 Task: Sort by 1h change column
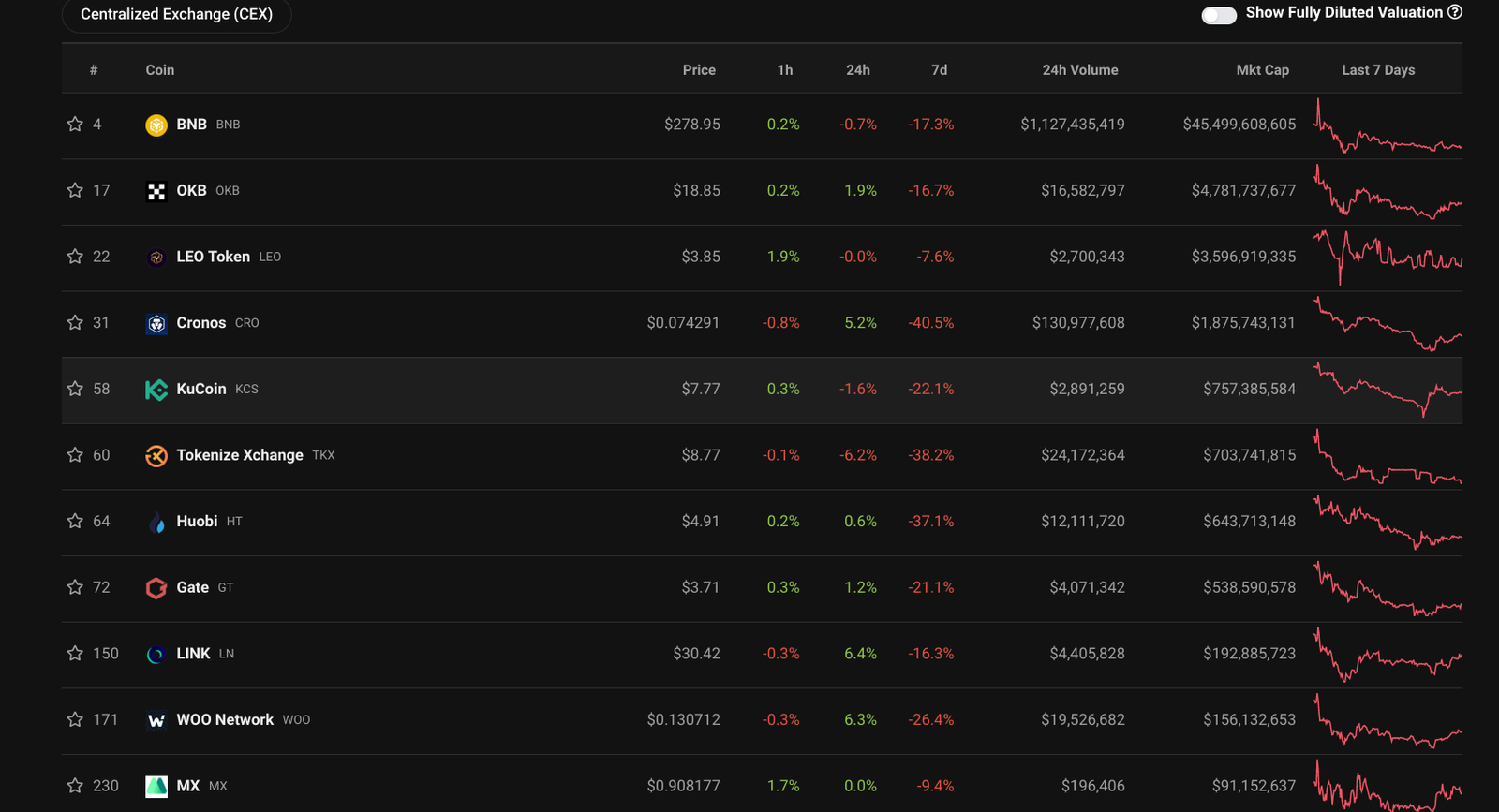coord(785,70)
